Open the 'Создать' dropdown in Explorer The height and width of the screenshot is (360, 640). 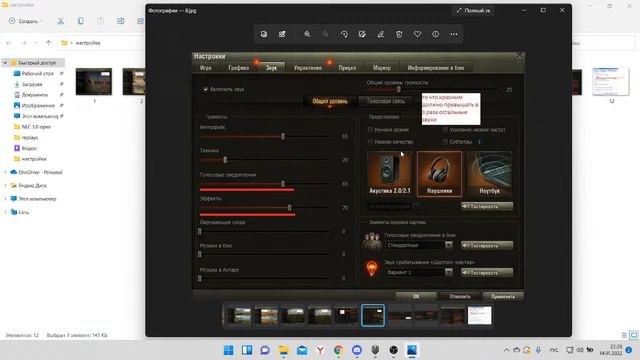(x=25, y=21)
